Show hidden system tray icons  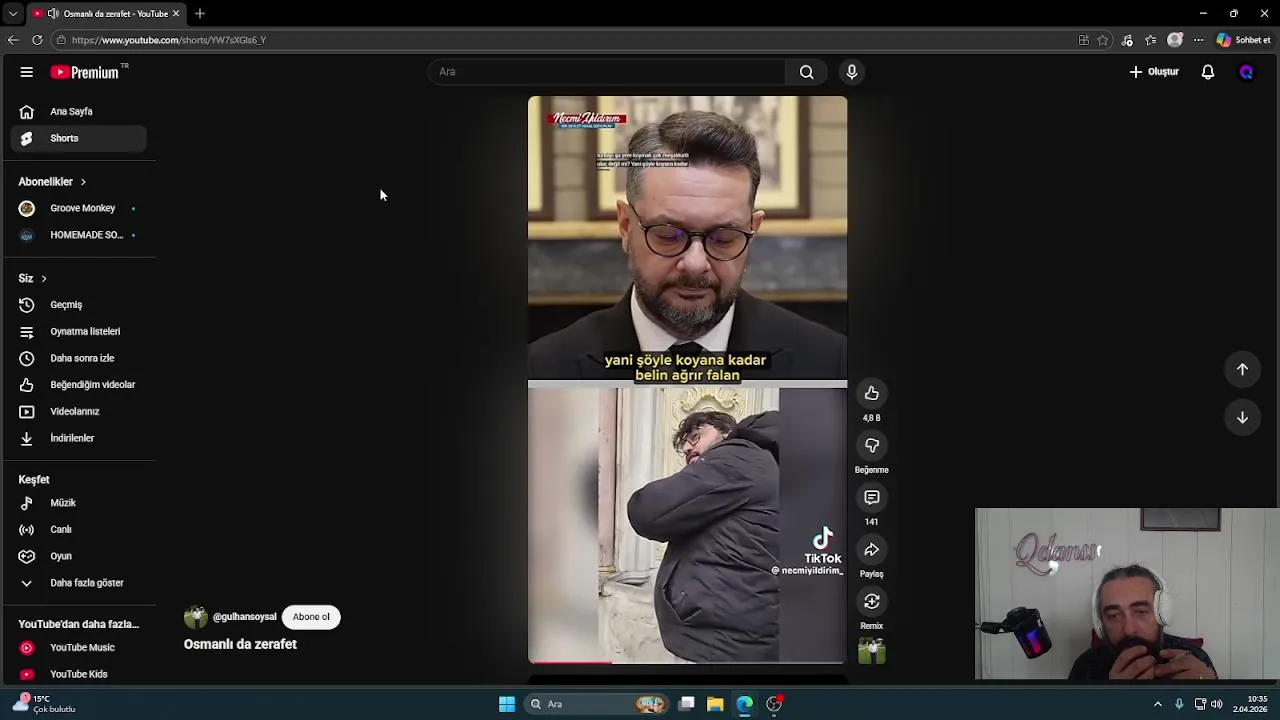[1158, 704]
